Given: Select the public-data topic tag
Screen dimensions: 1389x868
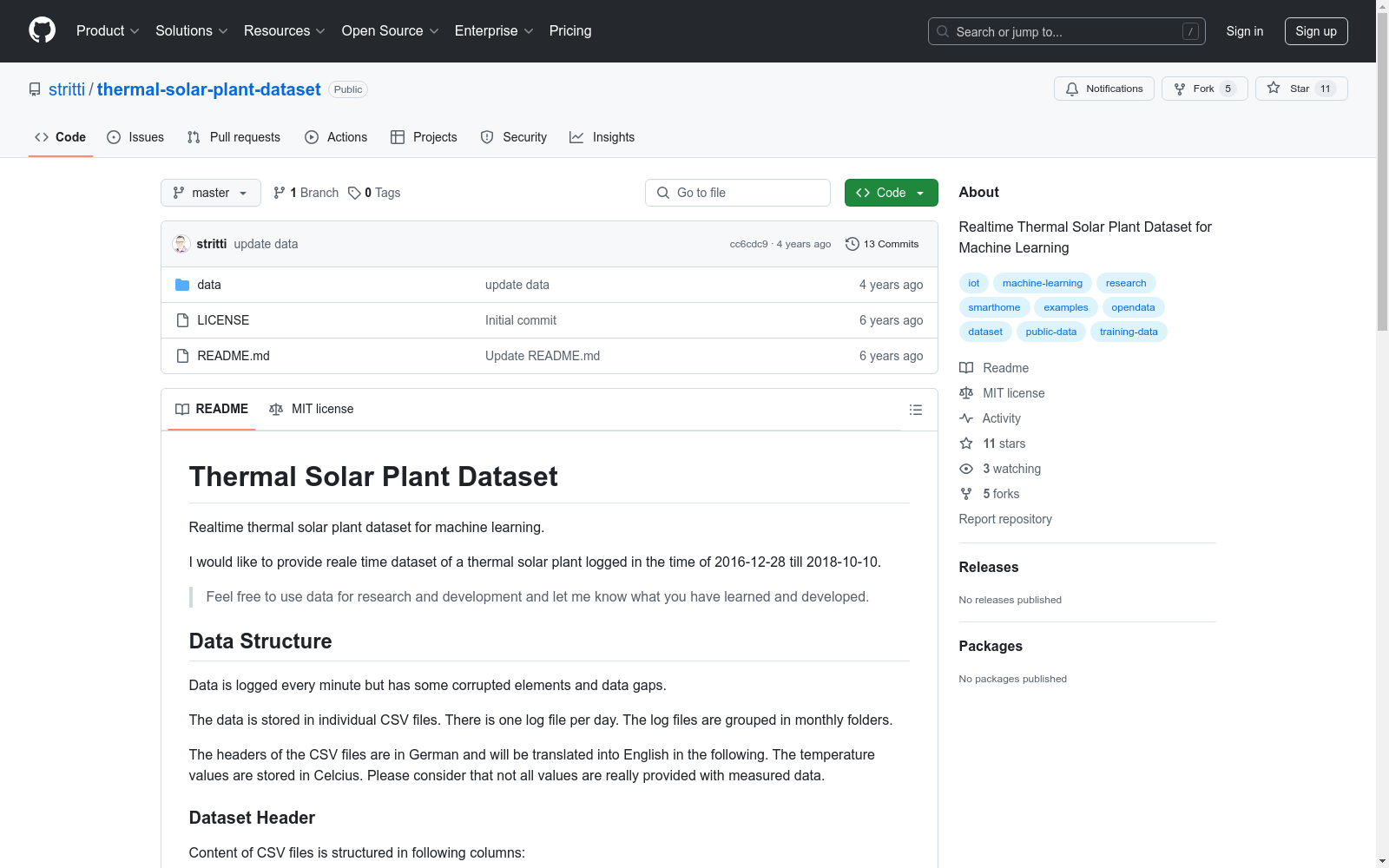Looking at the screenshot, I should click(1051, 332).
